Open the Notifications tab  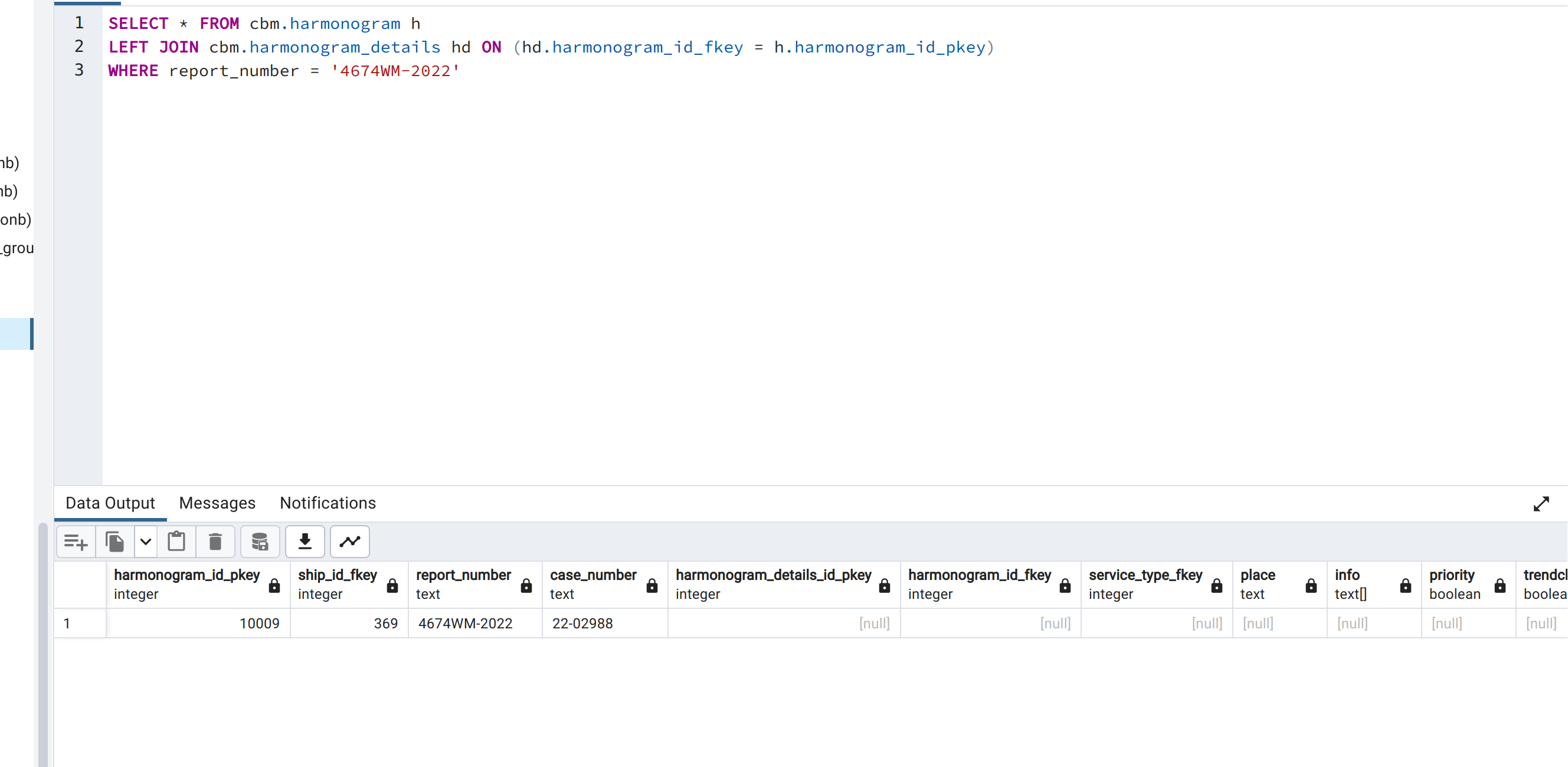[x=328, y=503]
